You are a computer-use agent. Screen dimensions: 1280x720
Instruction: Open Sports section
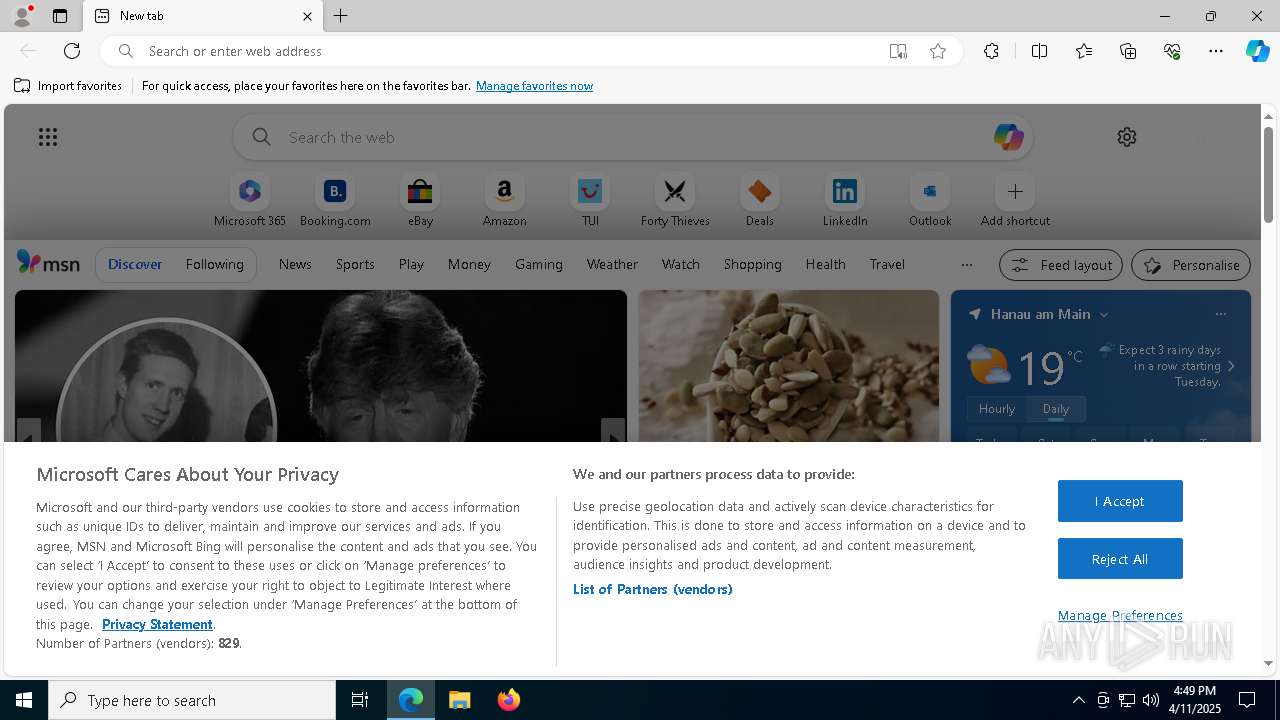(355, 264)
